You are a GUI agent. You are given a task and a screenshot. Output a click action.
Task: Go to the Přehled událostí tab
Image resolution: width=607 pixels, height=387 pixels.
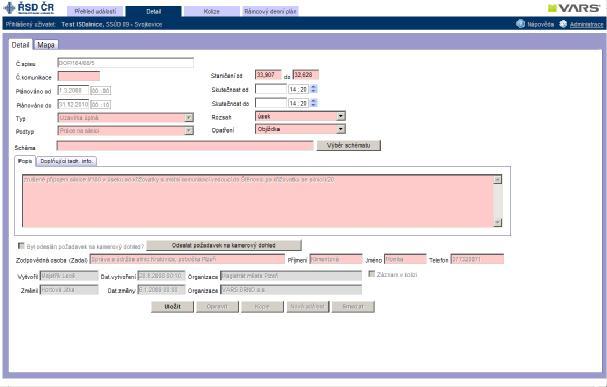(x=95, y=12)
